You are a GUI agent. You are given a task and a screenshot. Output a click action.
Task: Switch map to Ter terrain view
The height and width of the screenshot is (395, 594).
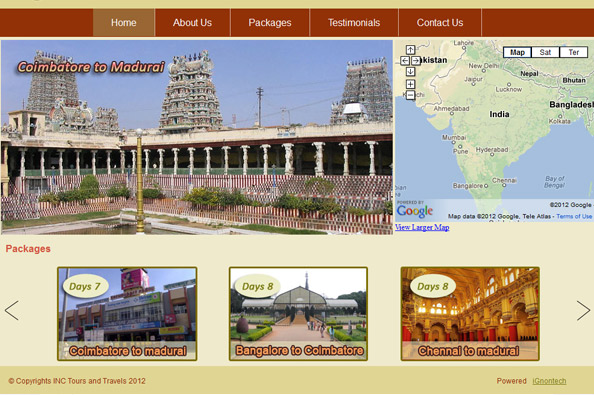click(x=574, y=52)
